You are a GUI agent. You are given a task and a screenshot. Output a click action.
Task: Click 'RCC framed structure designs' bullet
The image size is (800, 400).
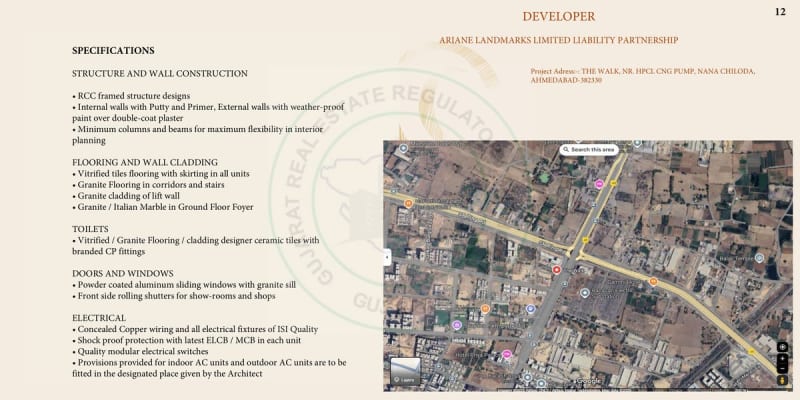(x=131, y=96)
